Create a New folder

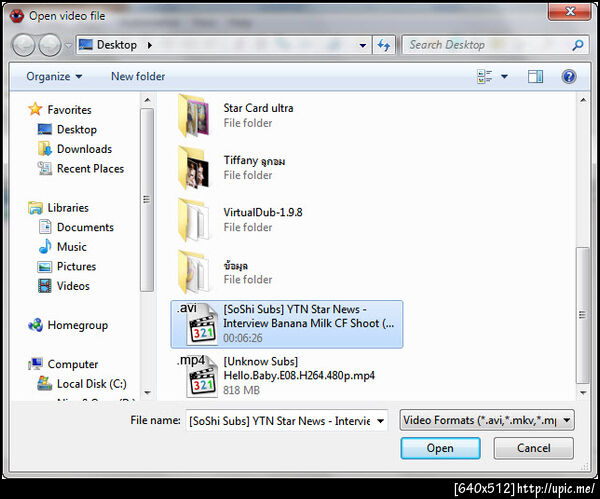point(138,77)
